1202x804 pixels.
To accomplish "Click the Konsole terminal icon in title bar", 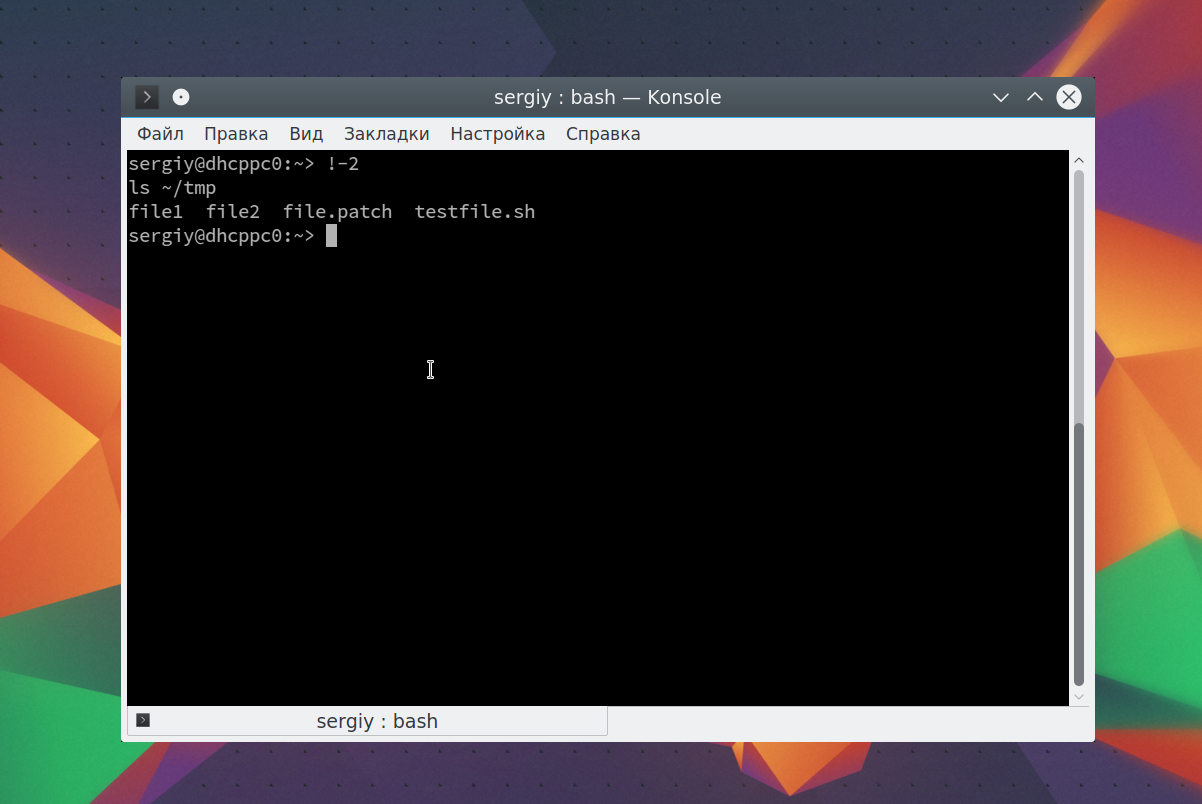I will [147, 97].
